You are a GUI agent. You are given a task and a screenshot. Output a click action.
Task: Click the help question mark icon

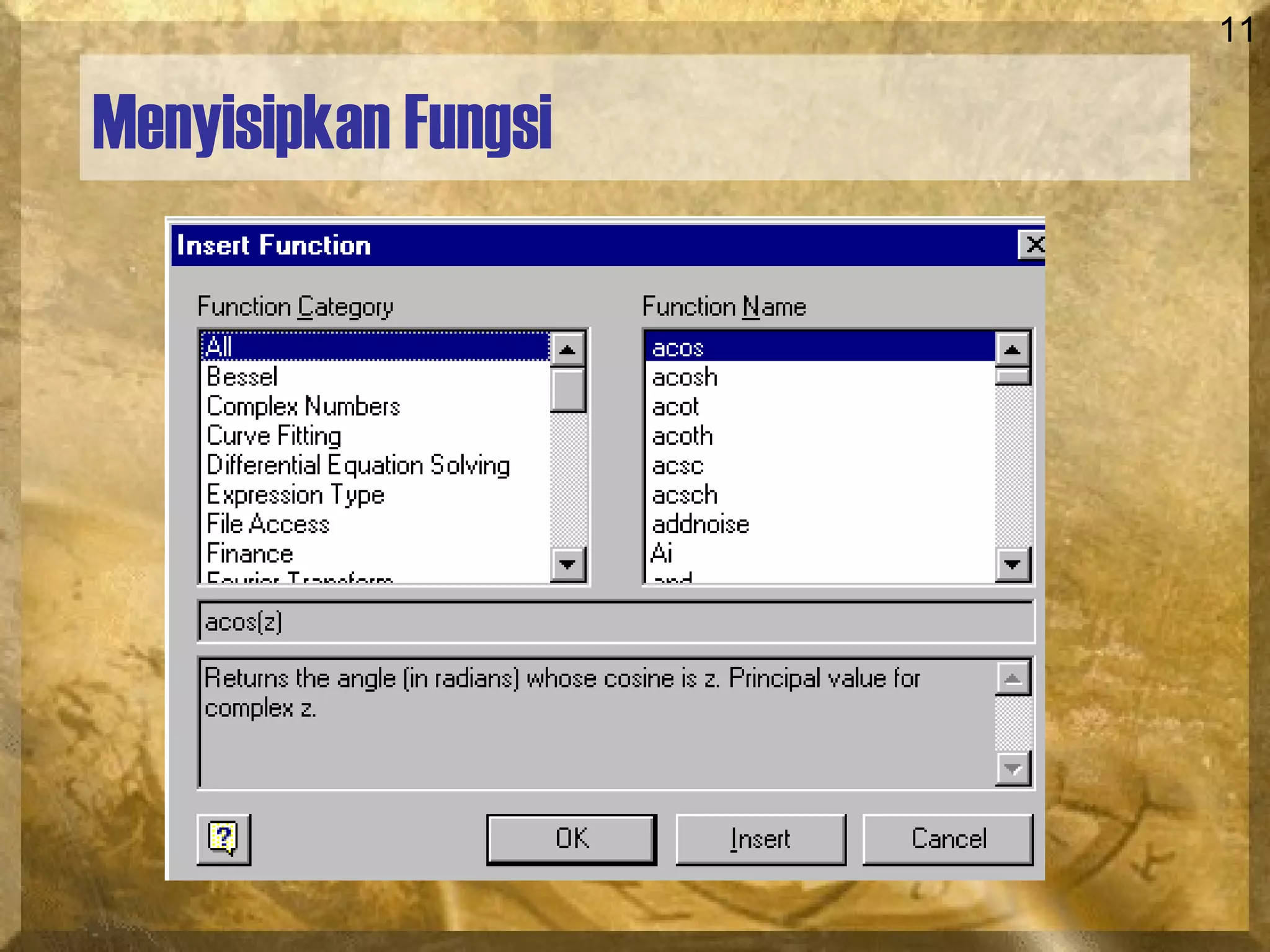(x=223, y=839)
